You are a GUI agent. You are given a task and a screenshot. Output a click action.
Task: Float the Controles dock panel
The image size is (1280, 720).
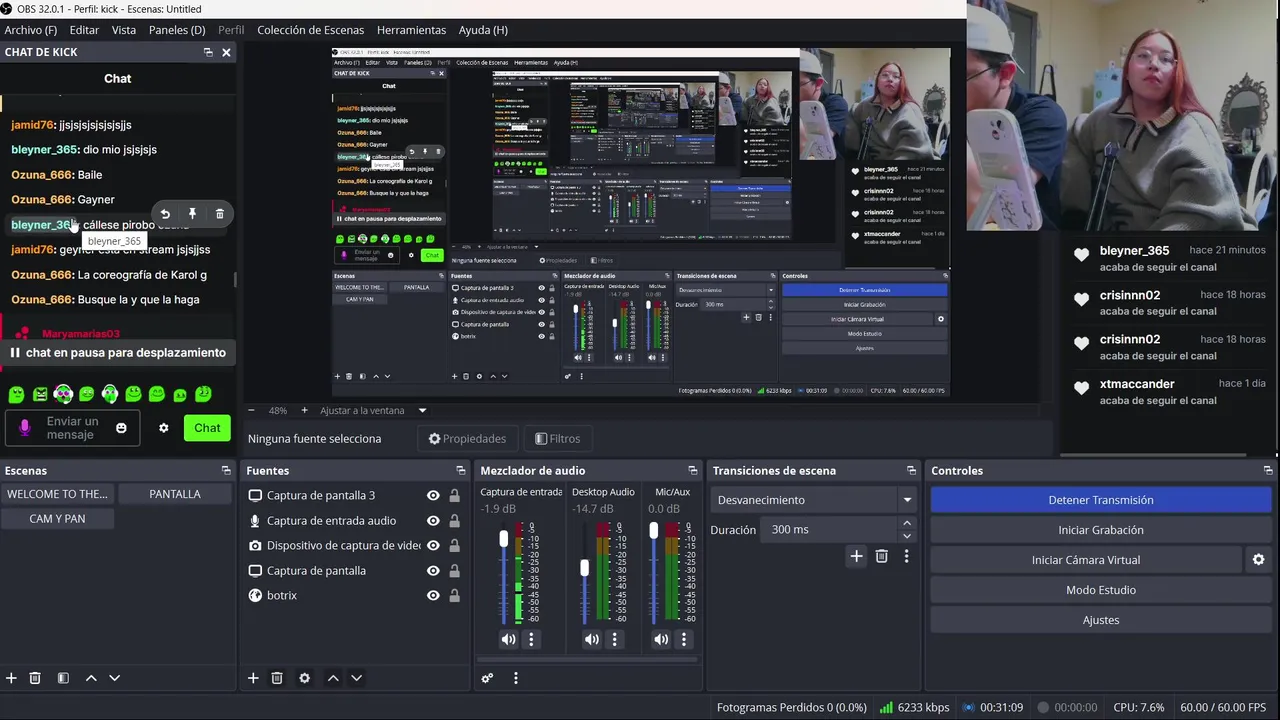(1268, 470)
